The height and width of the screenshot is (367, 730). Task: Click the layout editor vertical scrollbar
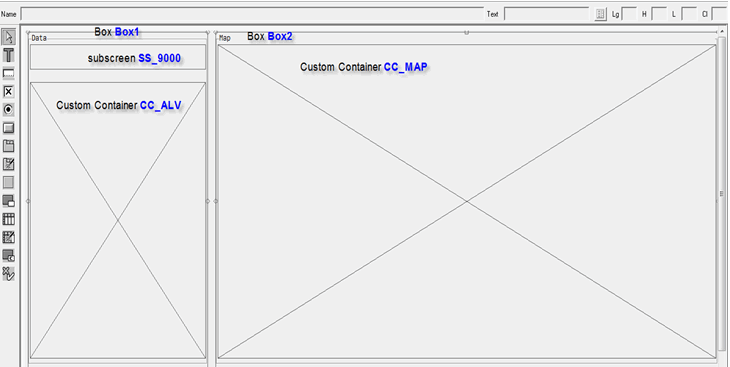point(722,193)
